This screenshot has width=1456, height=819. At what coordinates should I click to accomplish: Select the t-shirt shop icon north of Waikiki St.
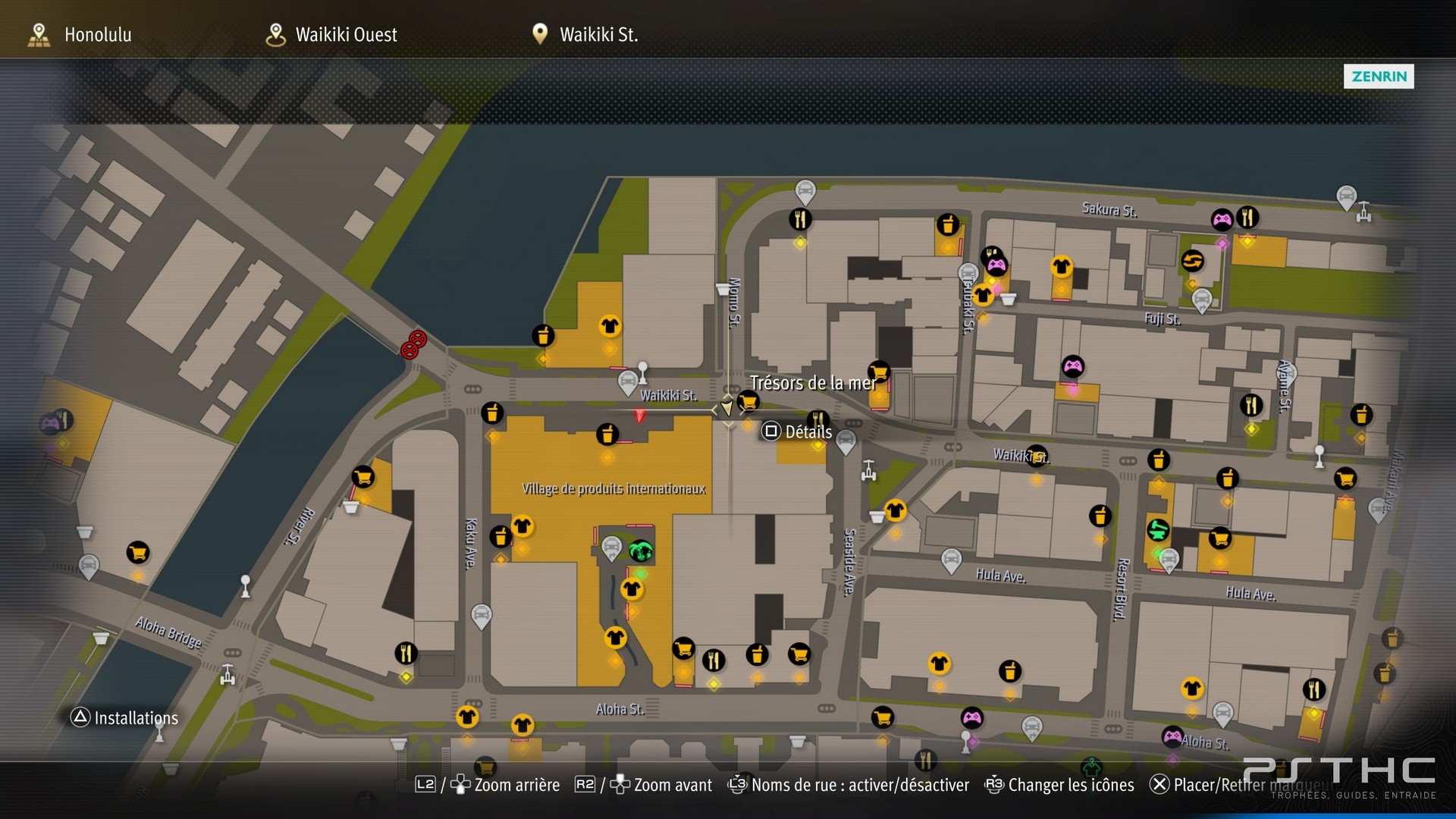click(610, 326)
